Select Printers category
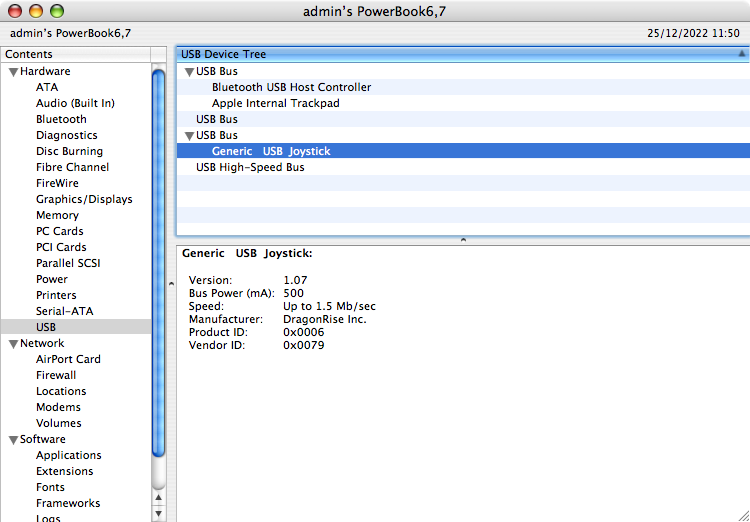The height and width of the screenshot is (522, 750). click(56, 295)
